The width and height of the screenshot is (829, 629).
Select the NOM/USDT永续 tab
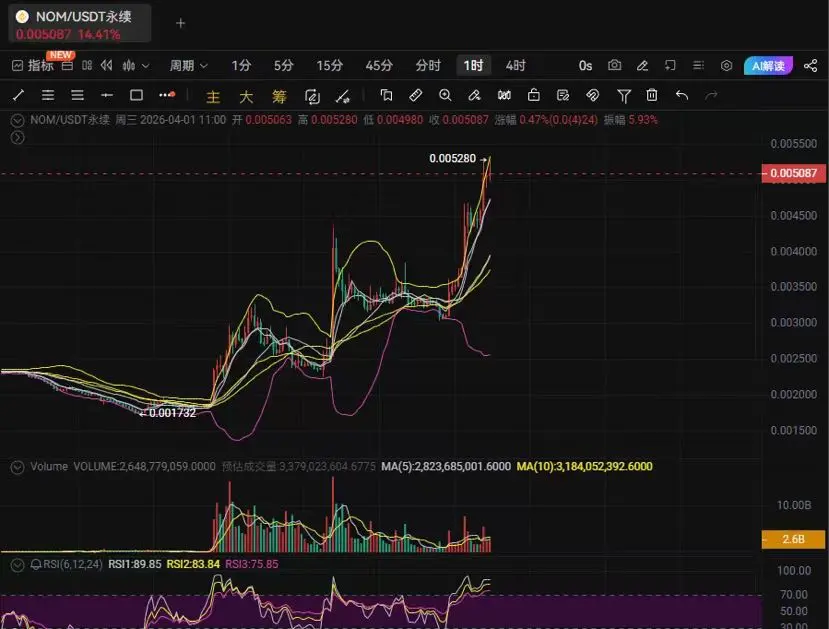(79, 23)
